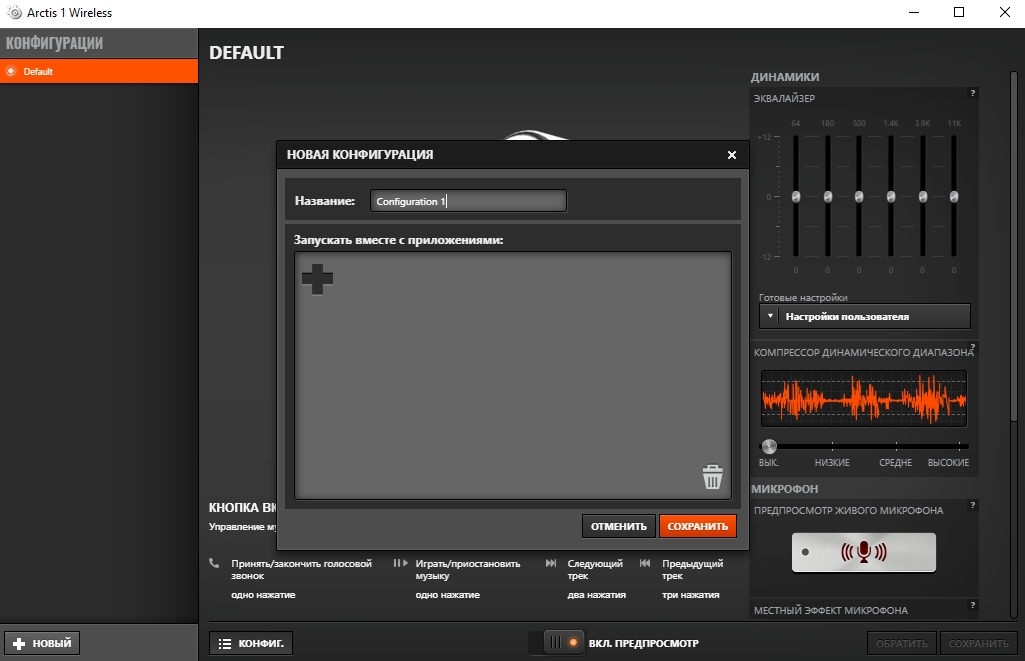The height and width of the screenshot is (661, 1025).
Task: Click the Конфигурации sidebar header
Action: pos(55,43)
